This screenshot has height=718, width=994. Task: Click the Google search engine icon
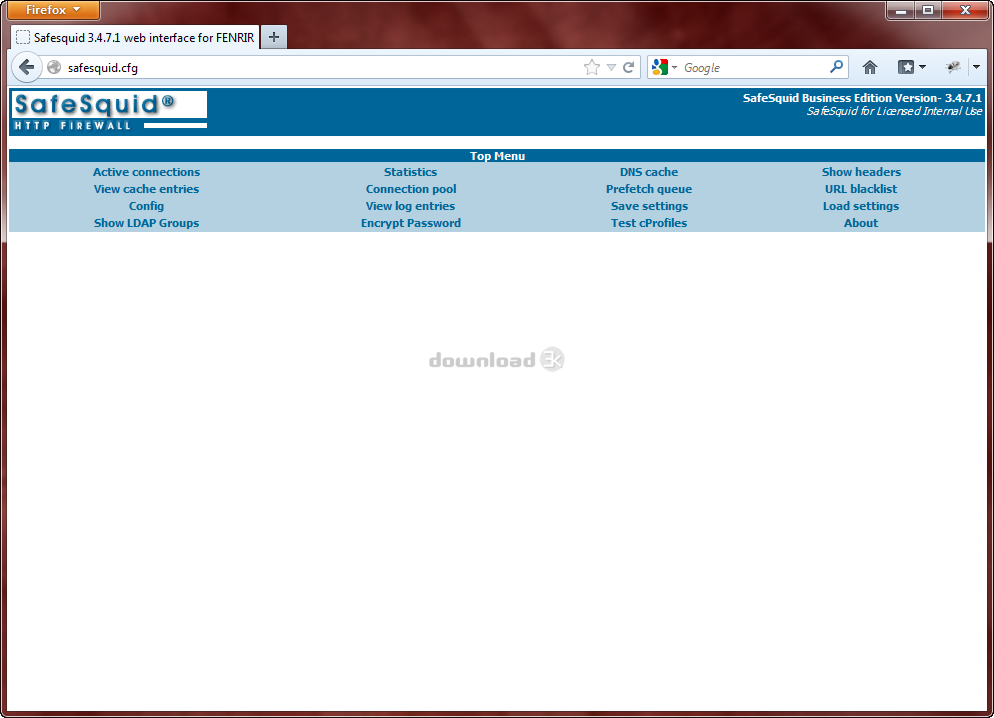[660, 67]
